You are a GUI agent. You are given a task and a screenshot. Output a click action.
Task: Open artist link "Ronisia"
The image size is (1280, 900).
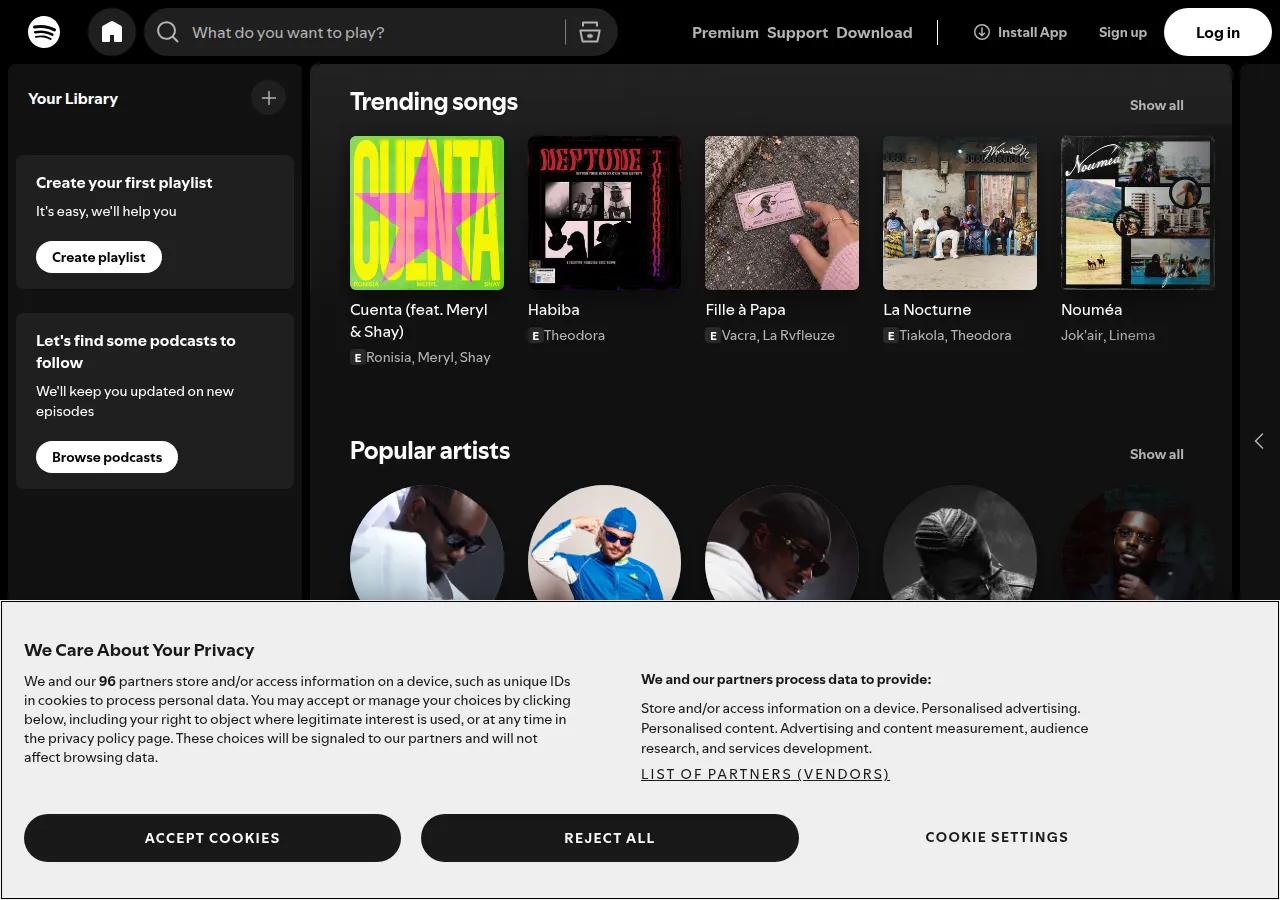click(x=388, y=358)
